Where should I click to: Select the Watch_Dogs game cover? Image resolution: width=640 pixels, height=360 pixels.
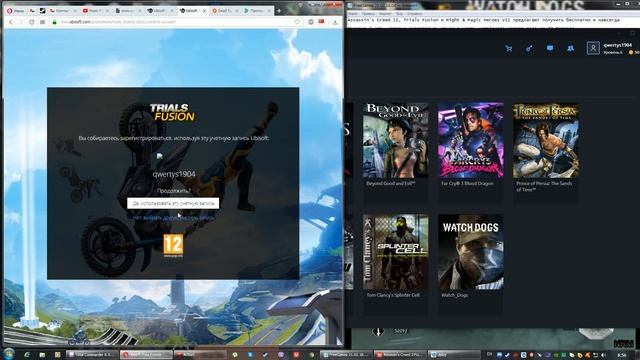[x=471, y=252]
